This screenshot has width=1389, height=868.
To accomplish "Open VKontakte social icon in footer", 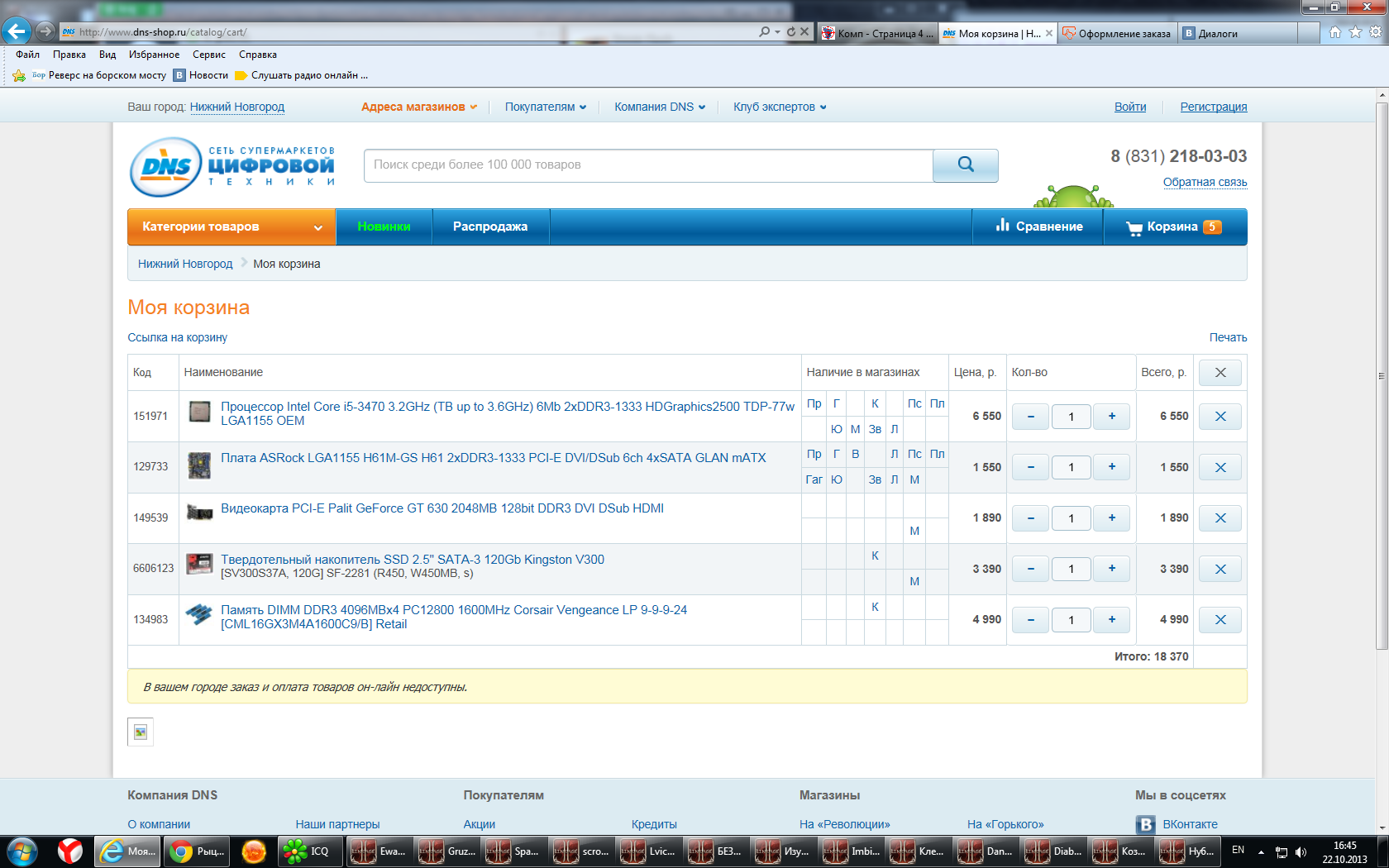I will [1145, 824].
